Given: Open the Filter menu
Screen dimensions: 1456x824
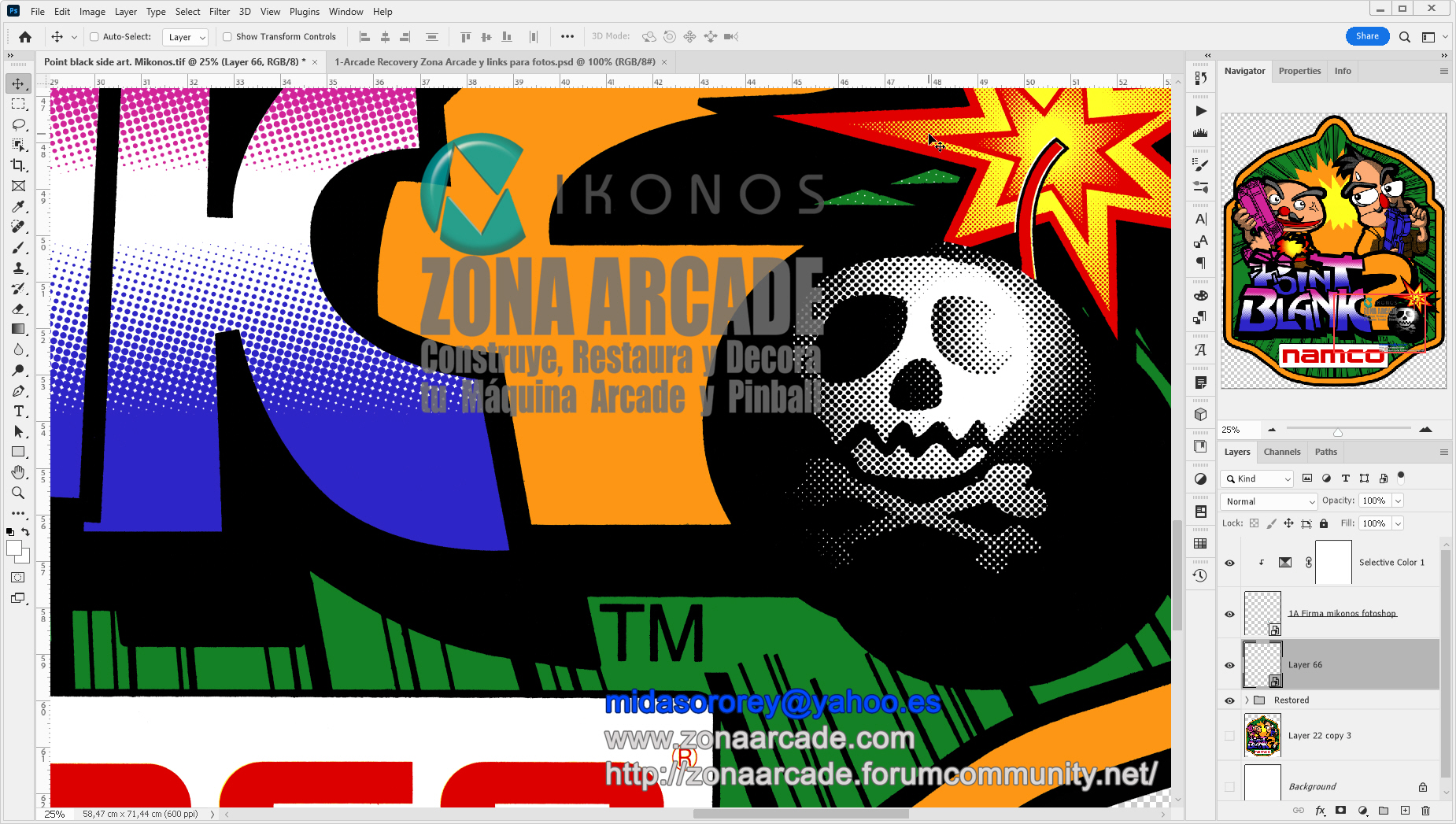Looking at the screenshot, I should click(219, 11).
